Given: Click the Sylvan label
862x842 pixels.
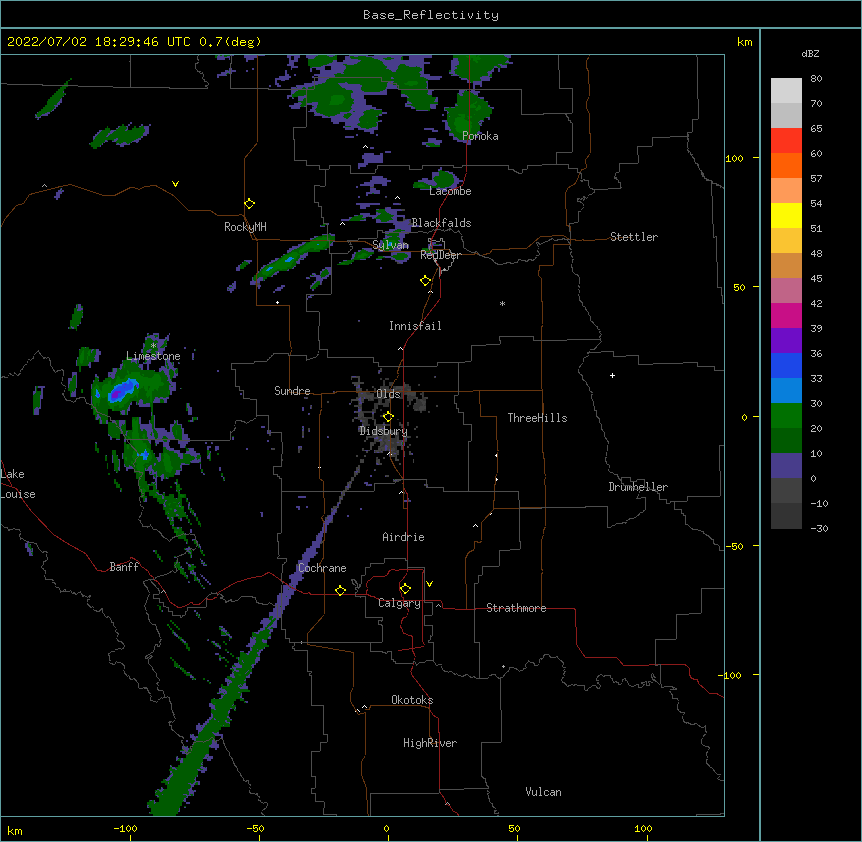Looking at the screenshot, I should (x=390, y=245).
